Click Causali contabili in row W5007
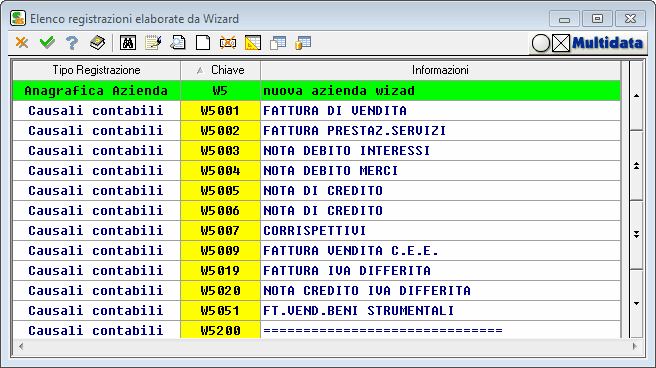The height and width of the screenshot is (368, 656). 96,231
